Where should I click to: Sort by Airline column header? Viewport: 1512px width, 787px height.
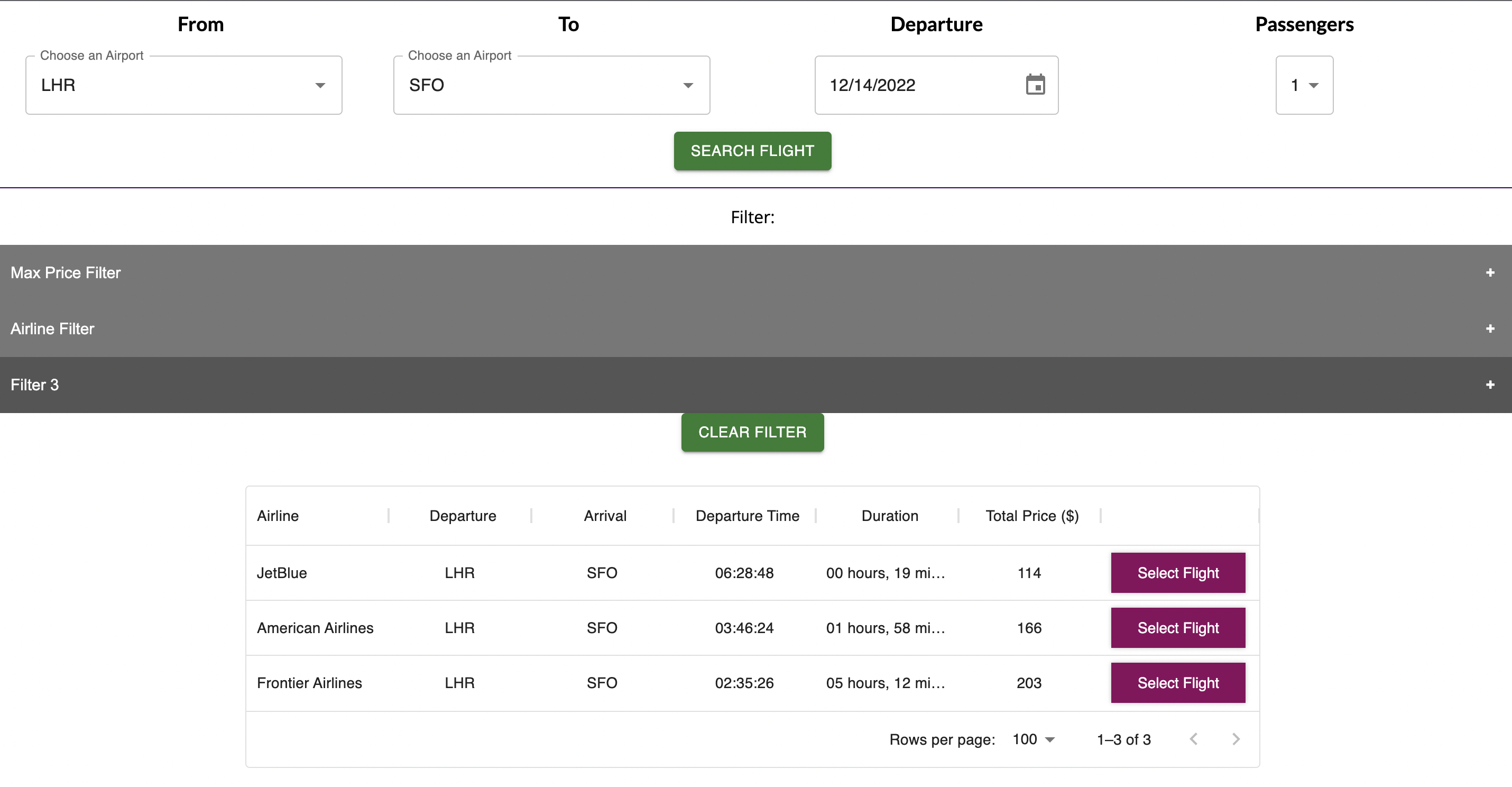278,516
